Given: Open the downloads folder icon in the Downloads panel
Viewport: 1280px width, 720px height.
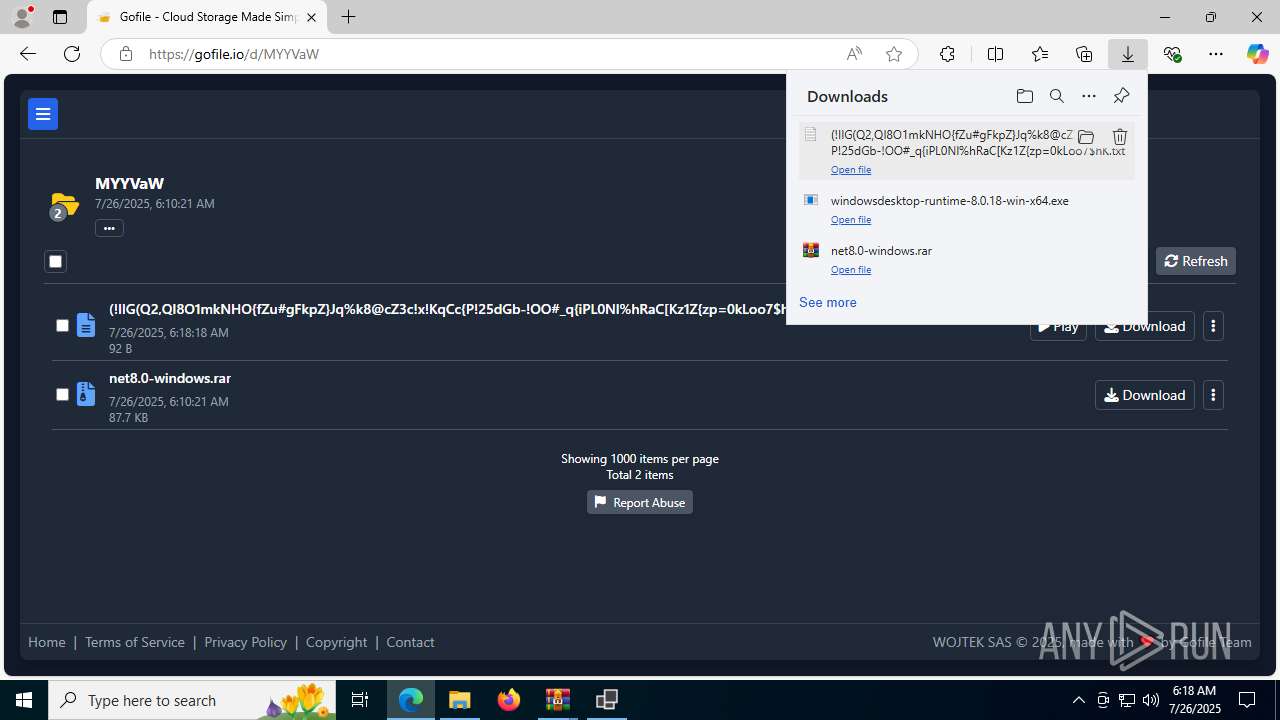Looking at the screenshot, I should click(1025, 96).
